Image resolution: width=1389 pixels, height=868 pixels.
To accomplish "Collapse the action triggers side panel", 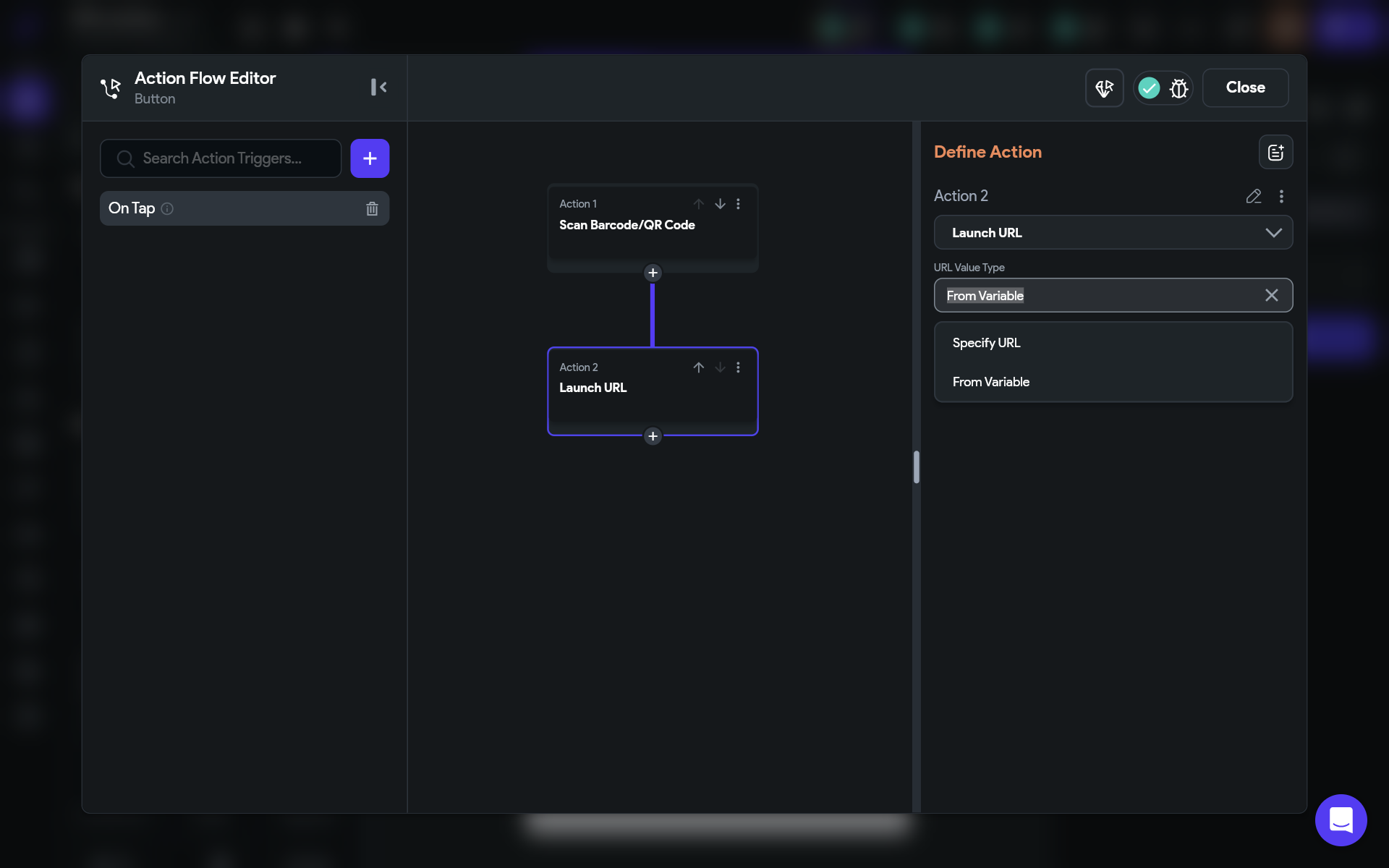I will coord(378,88).
